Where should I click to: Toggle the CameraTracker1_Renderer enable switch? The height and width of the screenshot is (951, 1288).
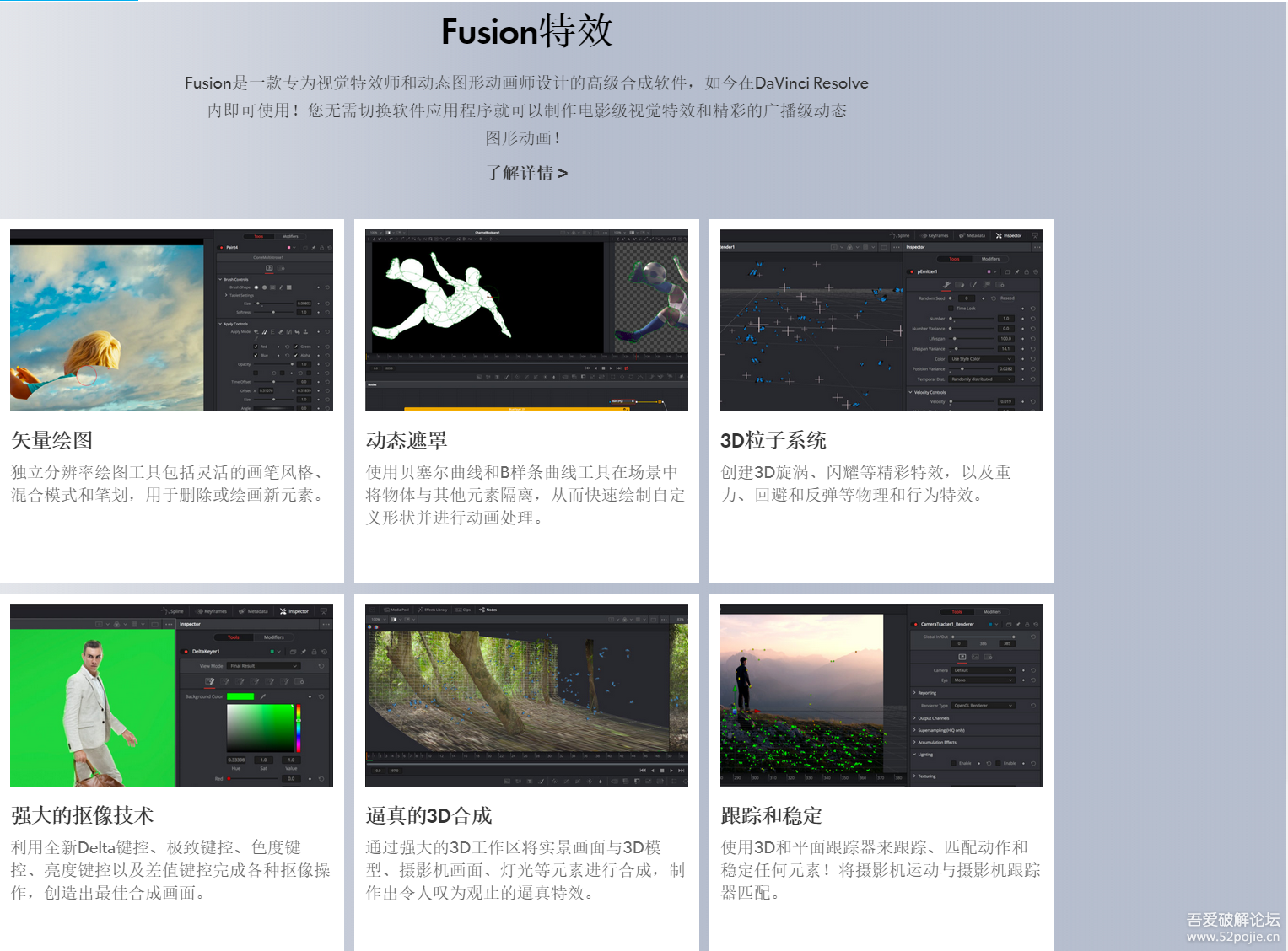[914, 625]
